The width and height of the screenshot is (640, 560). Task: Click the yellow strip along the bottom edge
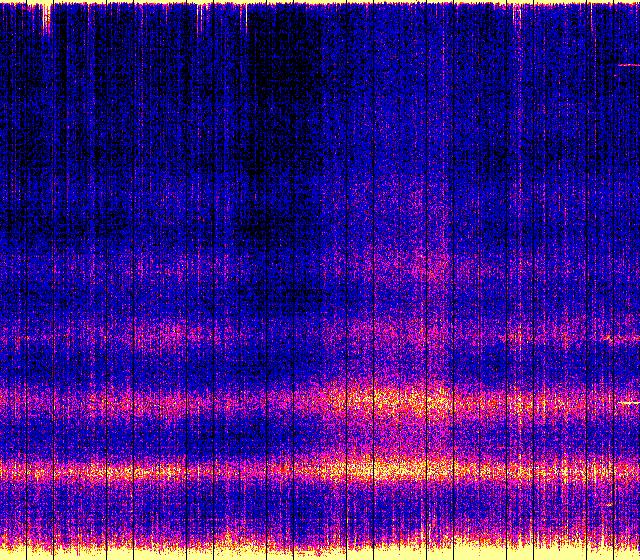click(320, 552)
